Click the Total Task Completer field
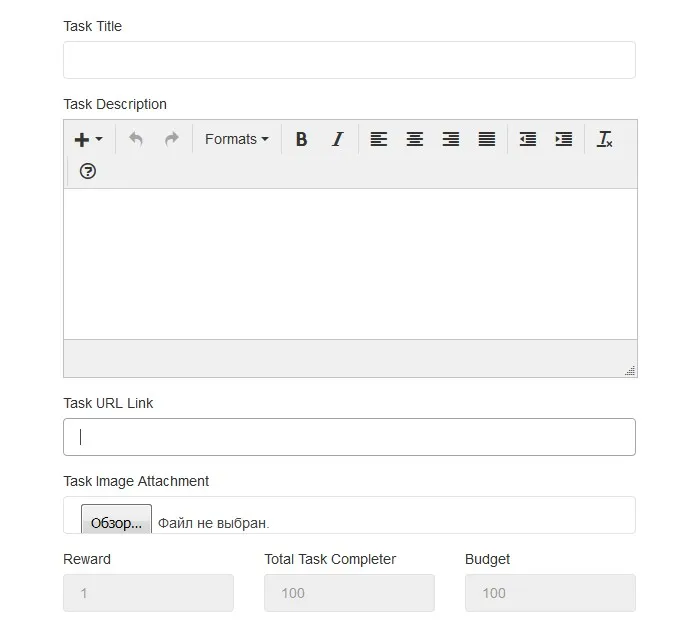 [x=349, y=593]
